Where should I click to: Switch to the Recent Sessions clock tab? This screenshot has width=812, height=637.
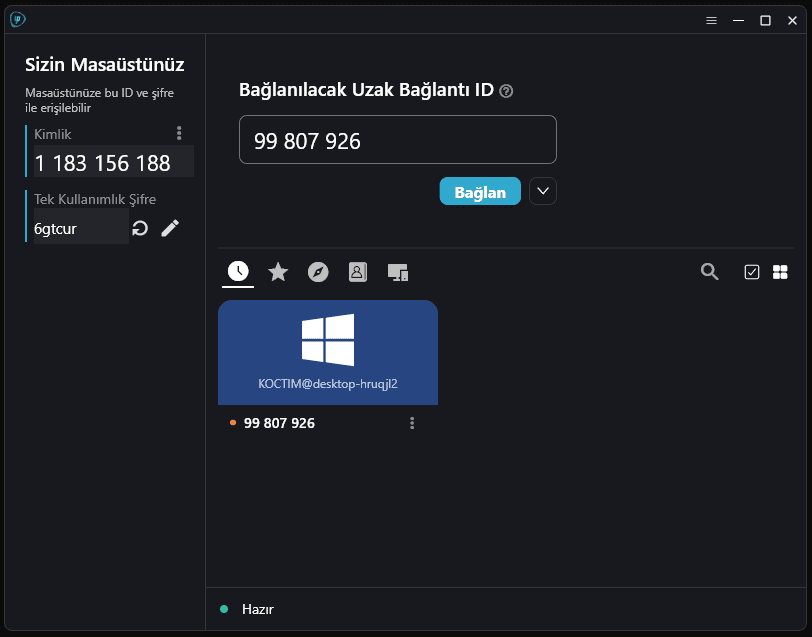pos(238,271)
